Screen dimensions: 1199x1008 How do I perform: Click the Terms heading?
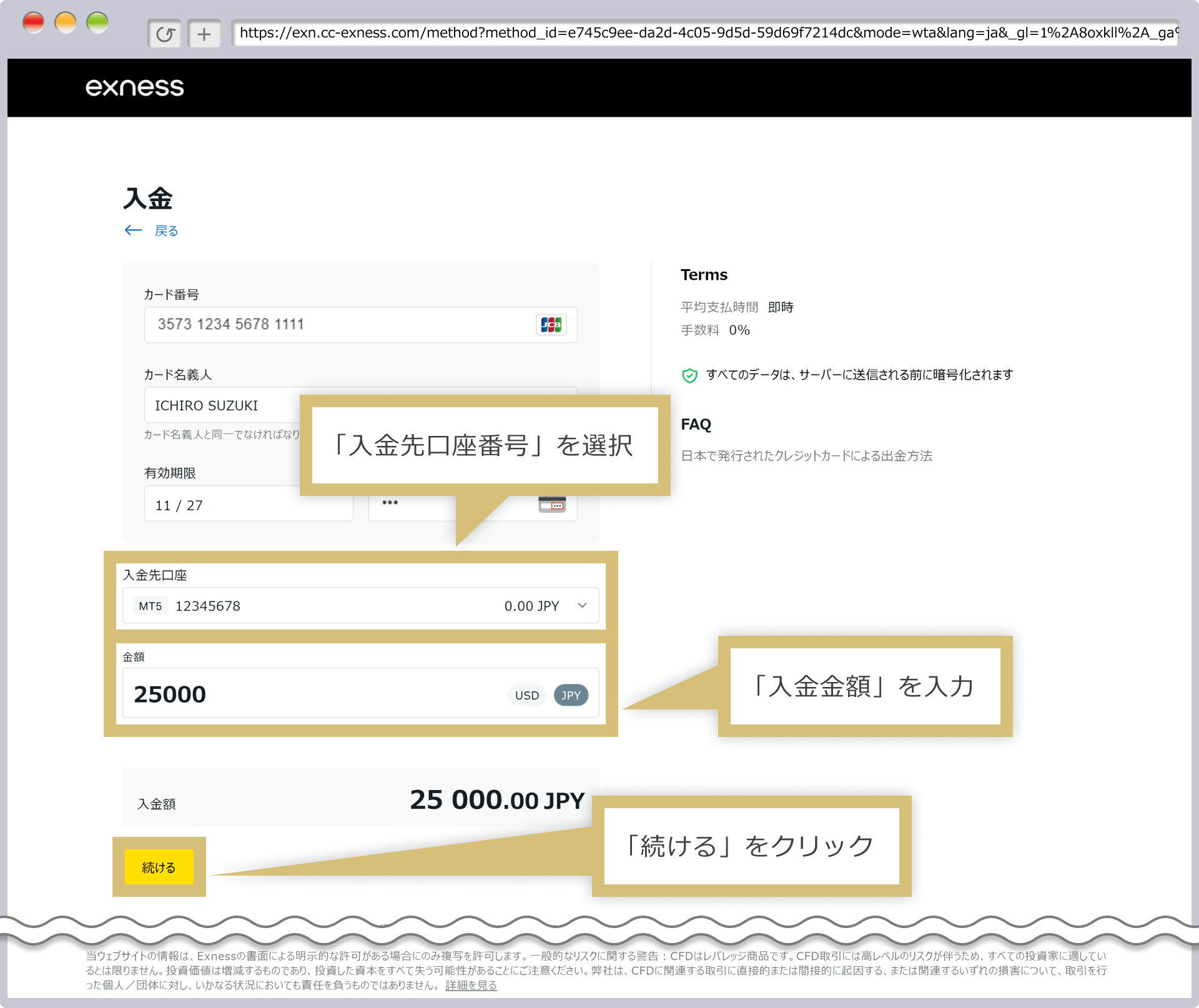point(704,275)
